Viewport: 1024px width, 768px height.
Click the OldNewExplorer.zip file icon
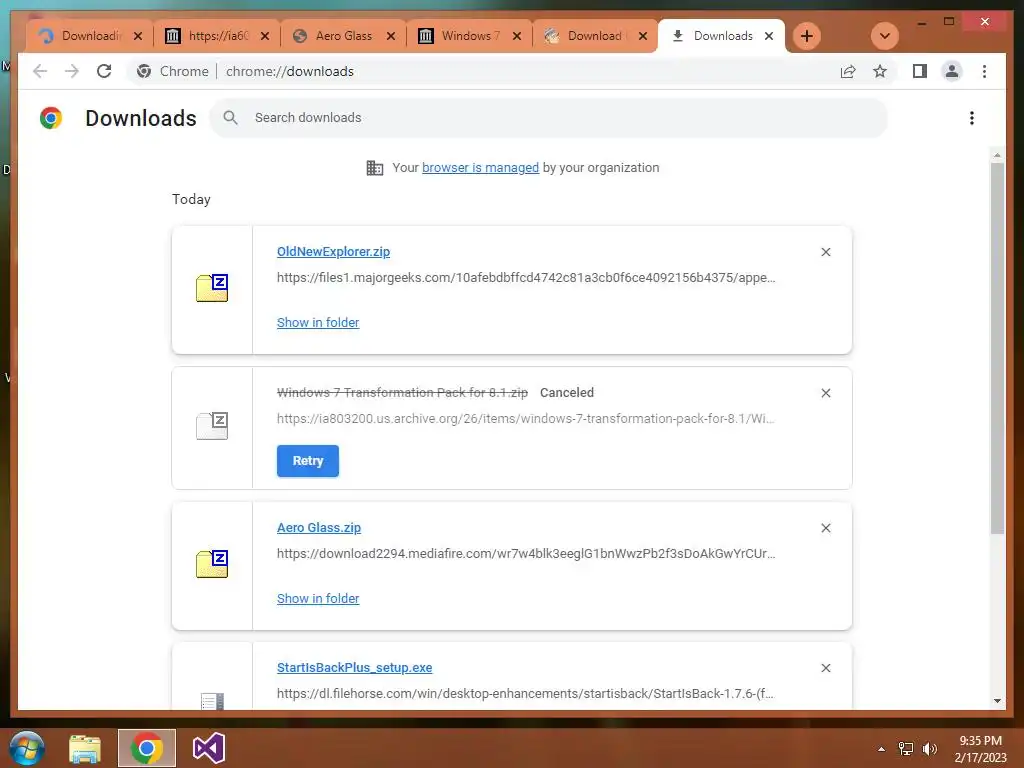tap(212, 288)
